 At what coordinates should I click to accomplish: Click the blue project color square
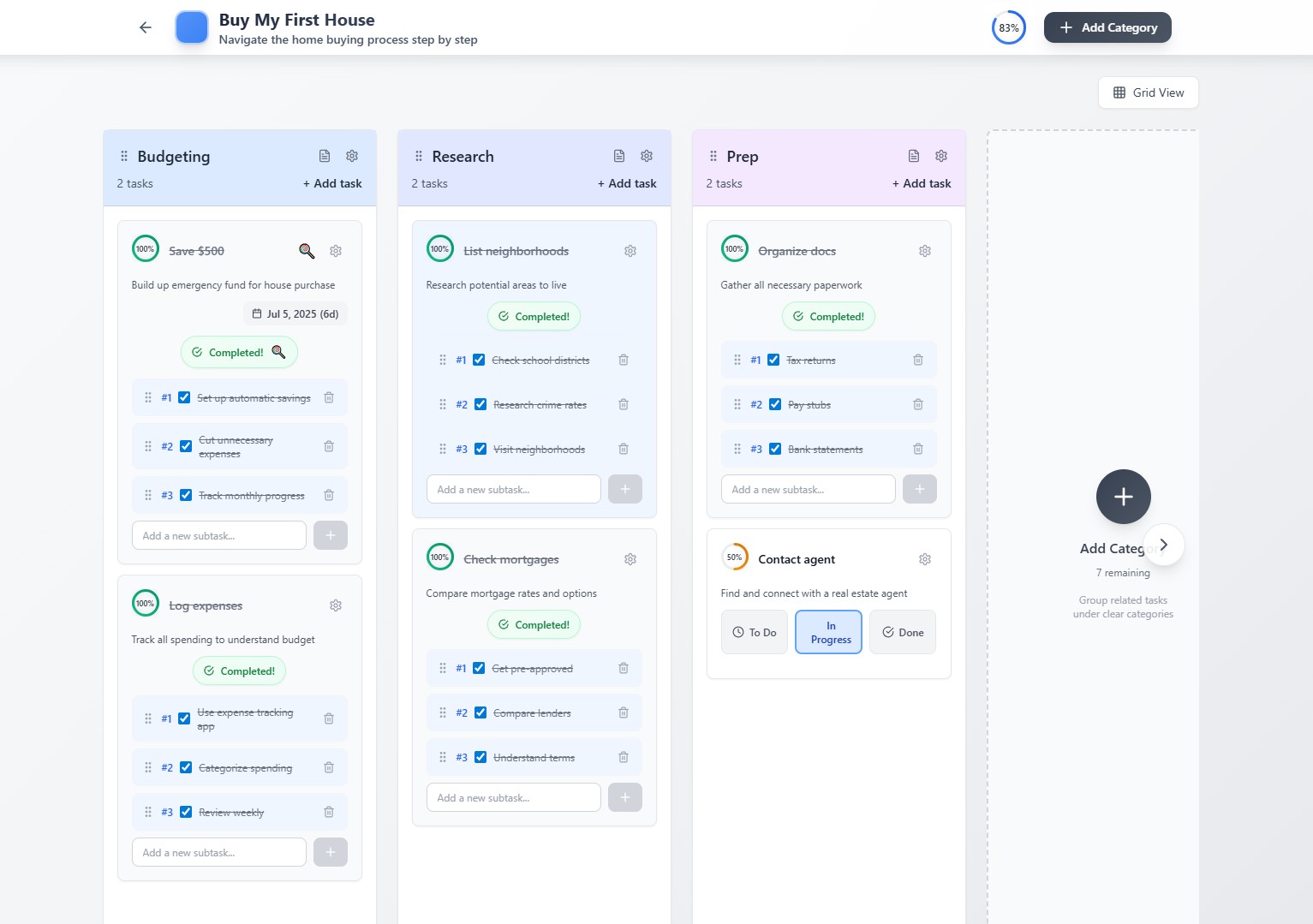click(x=192, y=27)
